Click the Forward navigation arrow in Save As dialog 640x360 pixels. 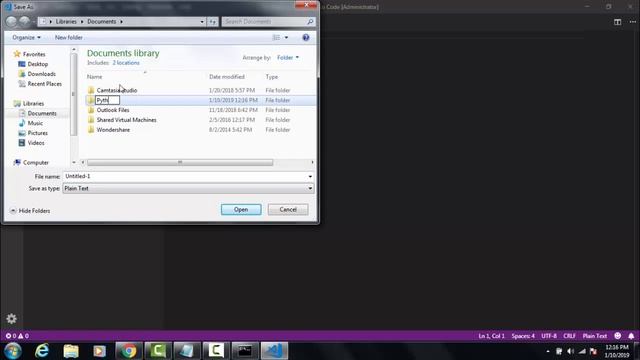(25, 21)
